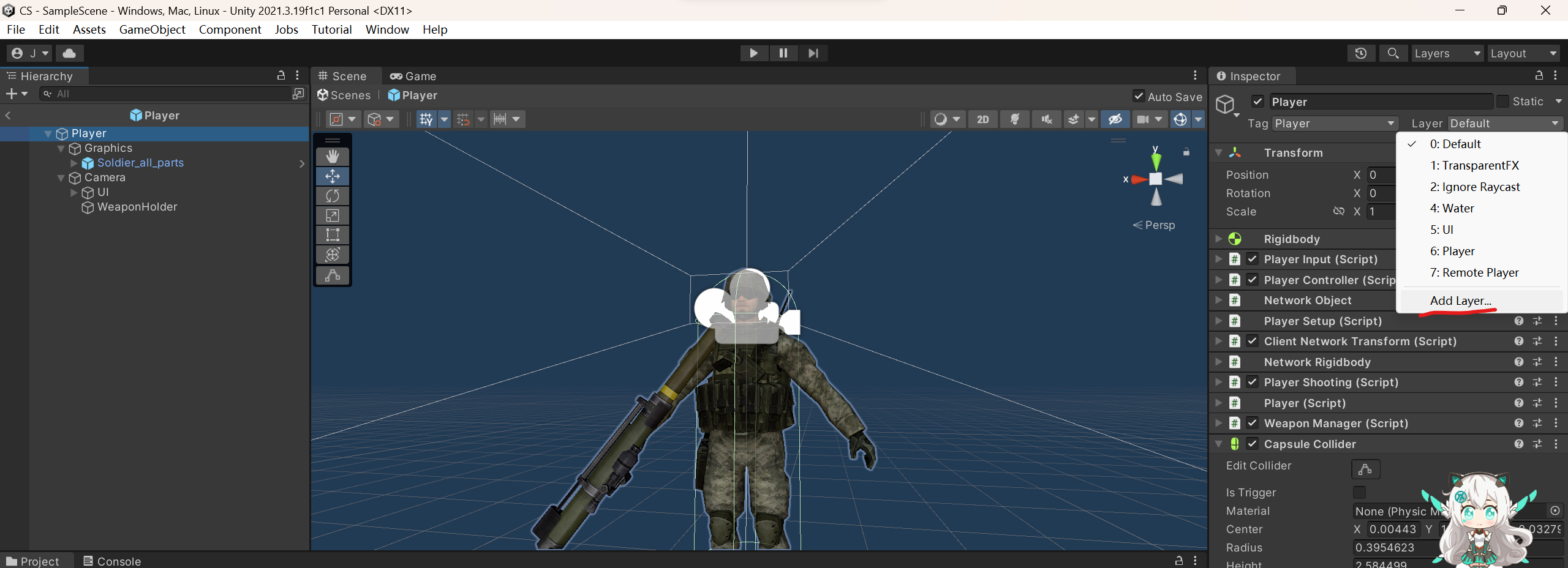The height and width of the screenshot is (568, 1568).
Task: Toggle scene lighting bulb icon
Action: [x=1015, y=119]
